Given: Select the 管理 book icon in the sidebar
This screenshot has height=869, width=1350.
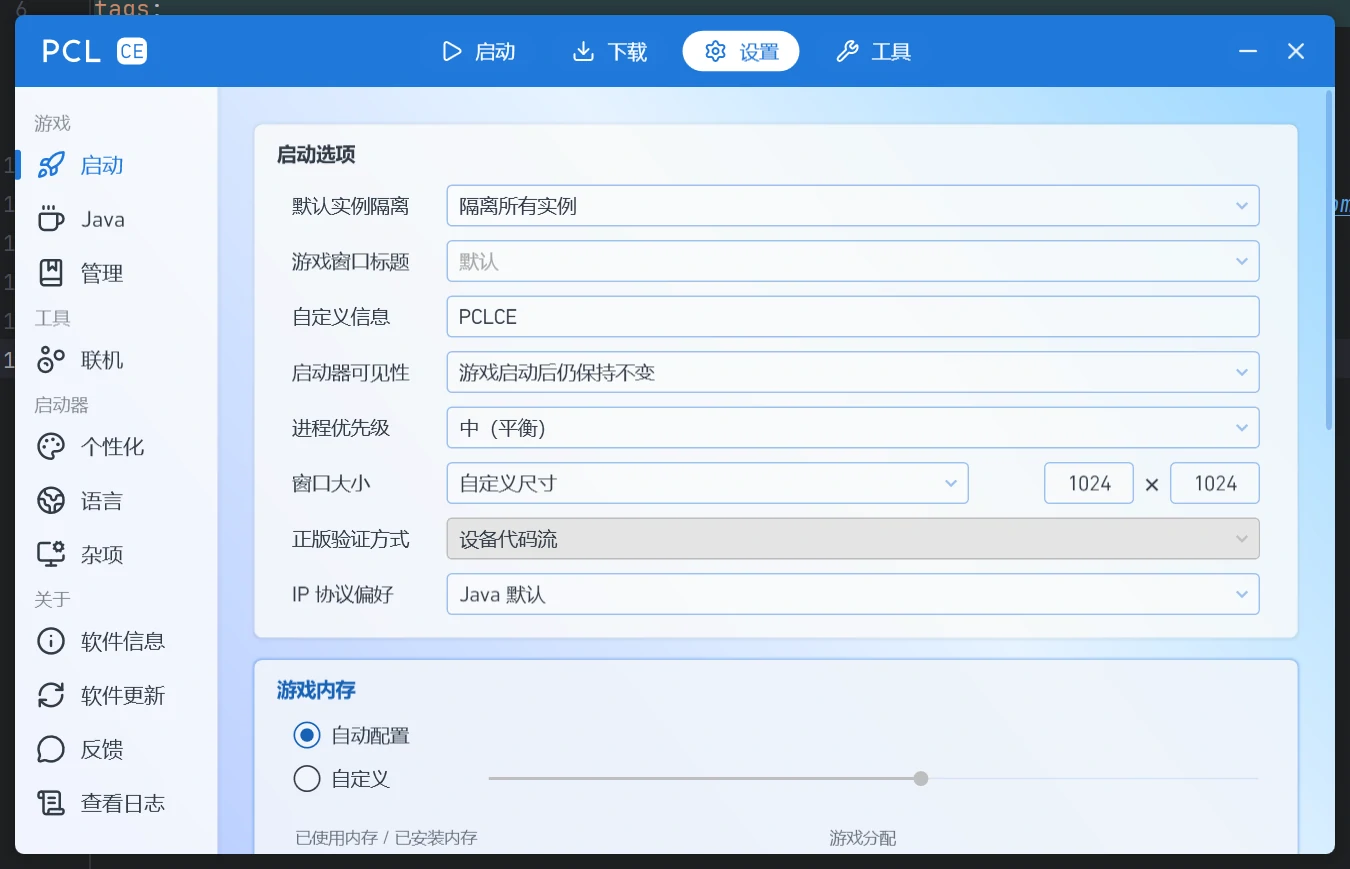Looking at the screenshot, I should (51, 273).
